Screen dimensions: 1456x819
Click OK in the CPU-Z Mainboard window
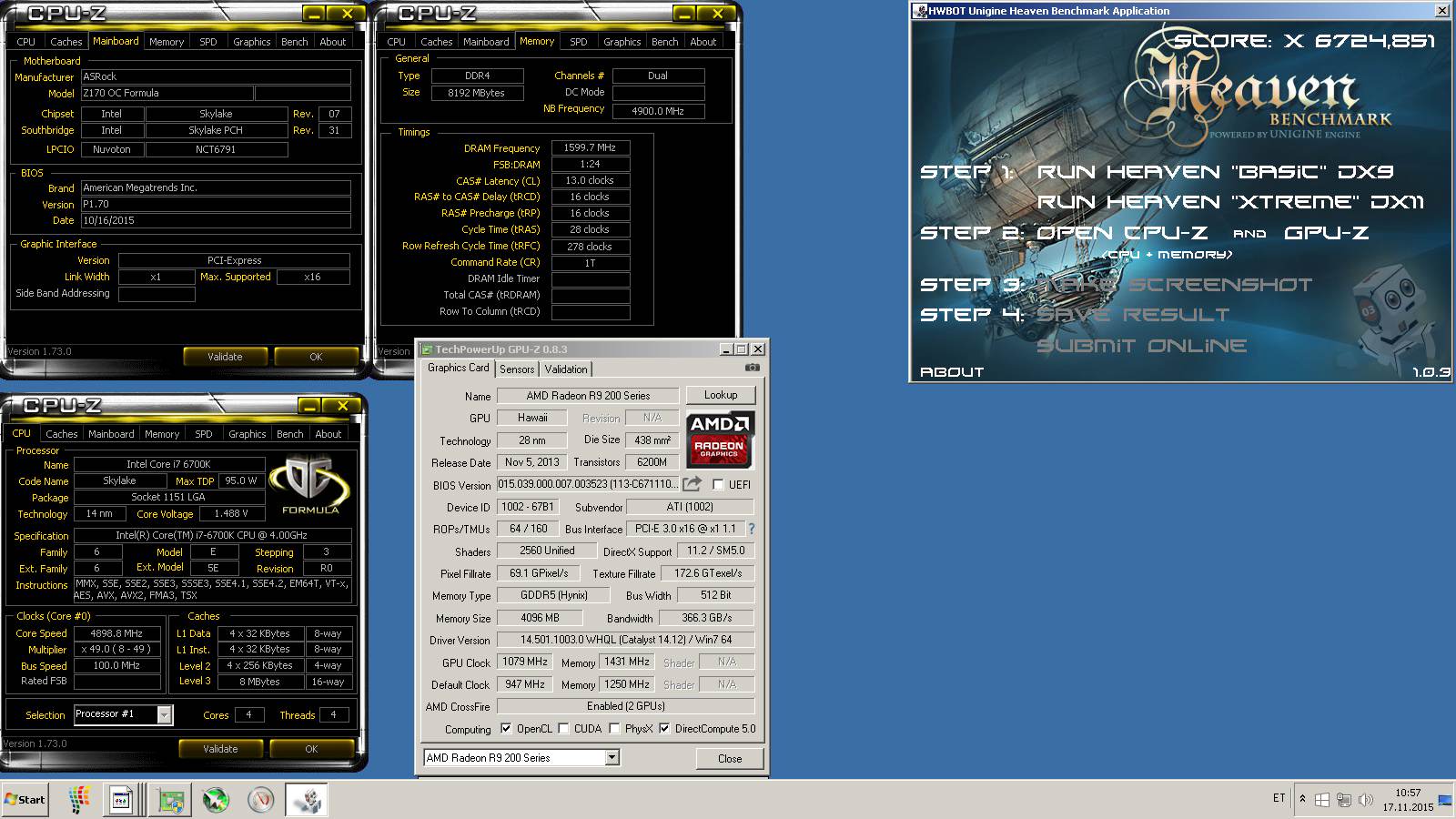316,357
